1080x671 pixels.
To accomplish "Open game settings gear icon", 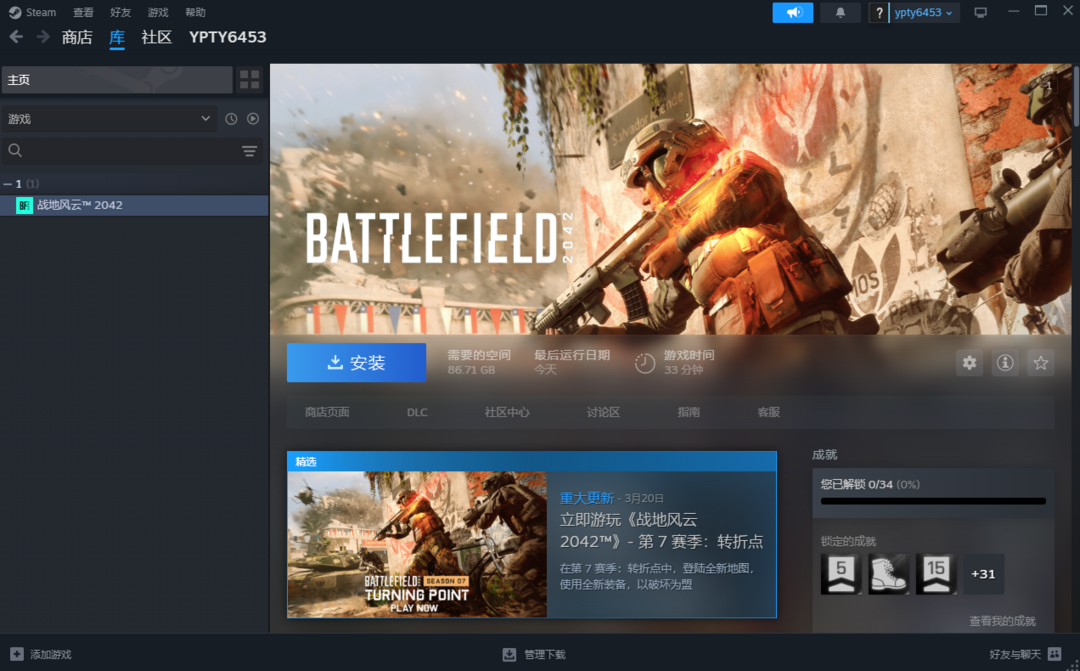I will coord(969,362).
